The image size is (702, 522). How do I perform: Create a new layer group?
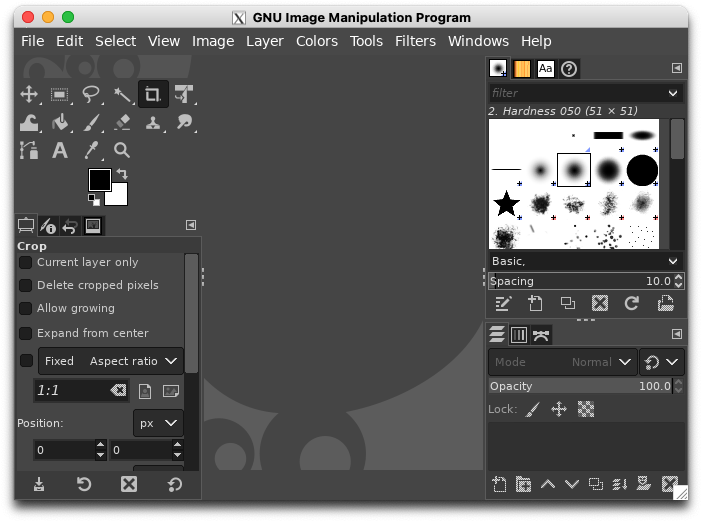(523, 484)
